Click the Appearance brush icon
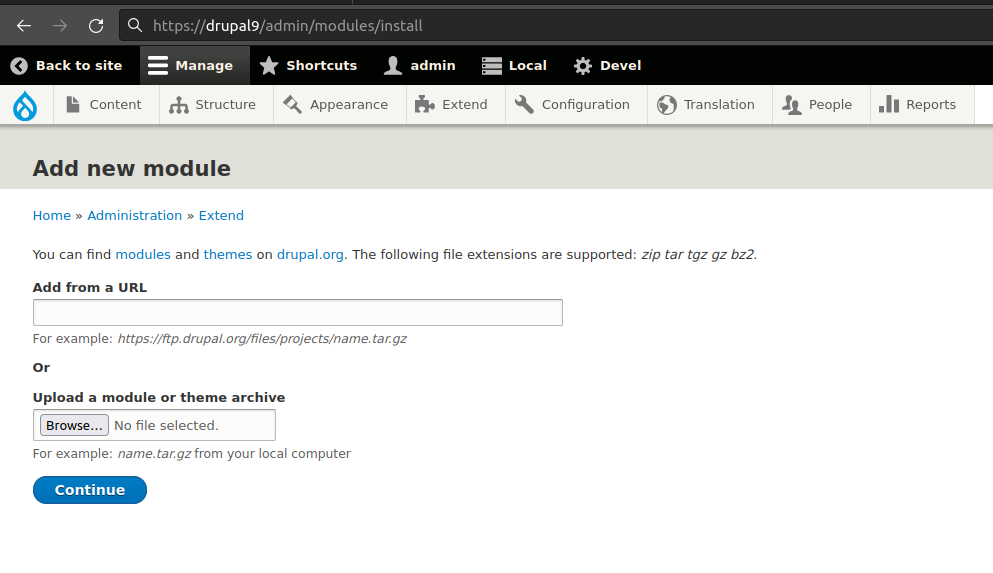 coord(293,104)
